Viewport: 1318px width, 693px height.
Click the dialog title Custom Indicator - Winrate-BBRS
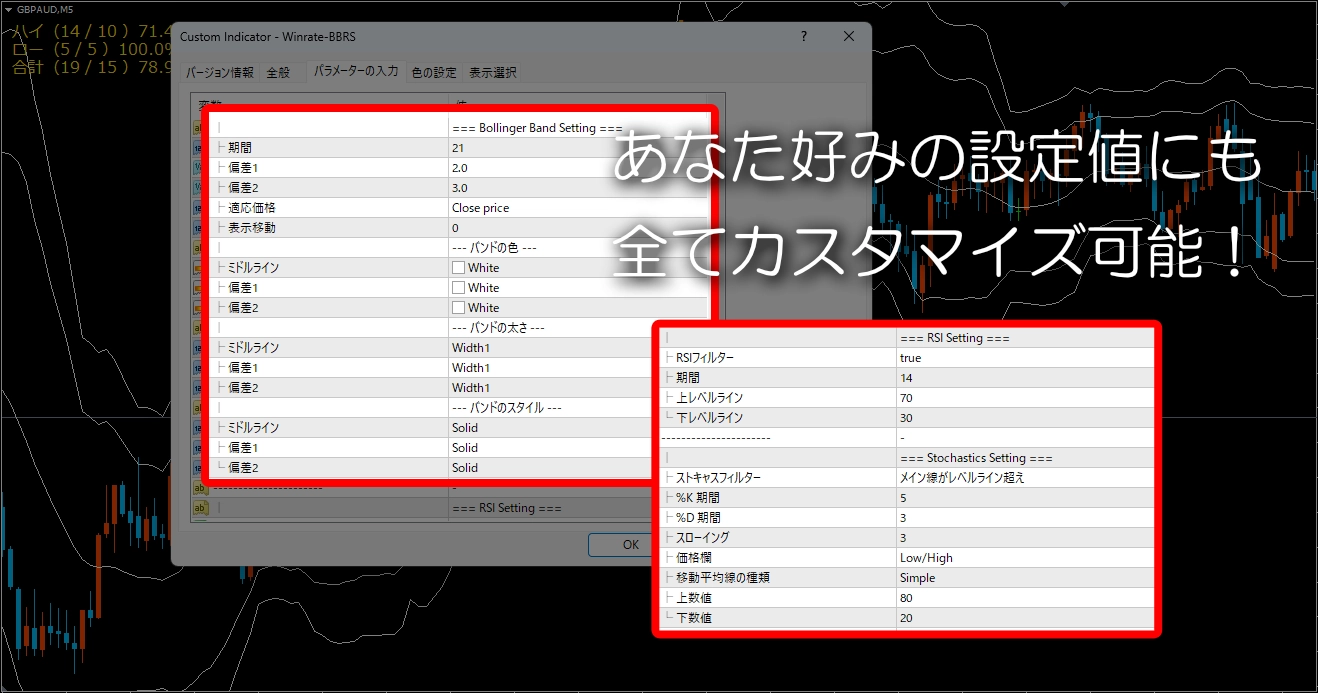(x=267, y=37)
